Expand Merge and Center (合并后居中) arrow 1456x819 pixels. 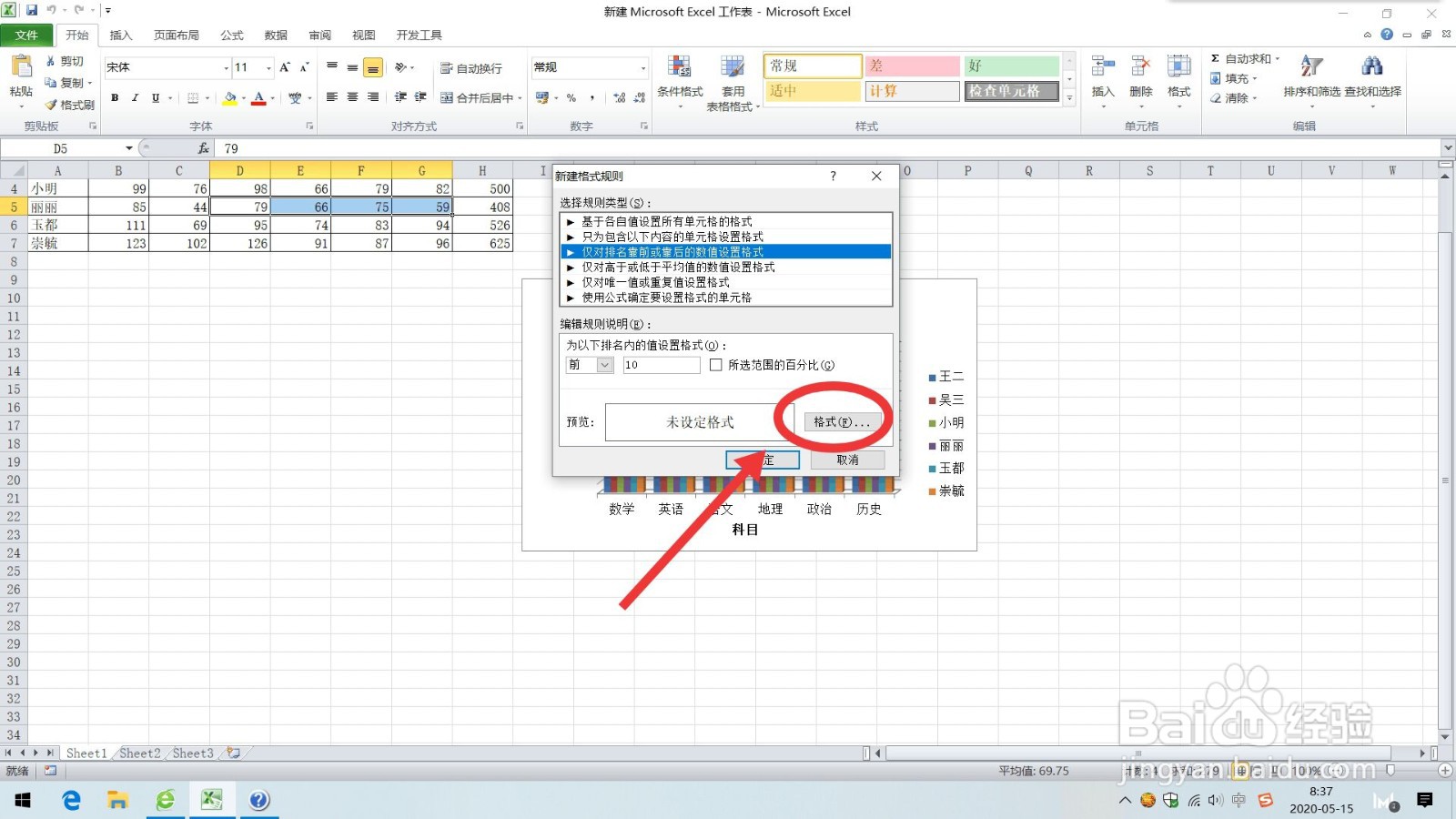[x=520, y=98]
